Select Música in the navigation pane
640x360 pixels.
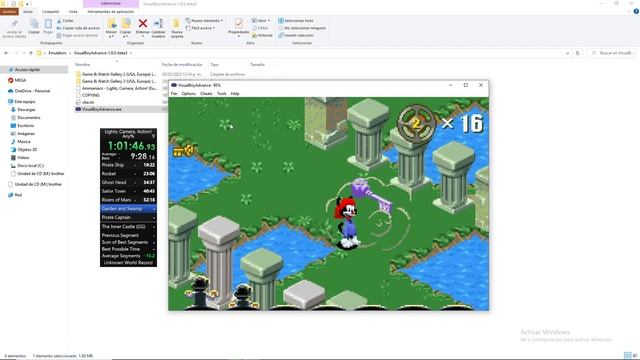pyautogui.click(x=21, y=142)
